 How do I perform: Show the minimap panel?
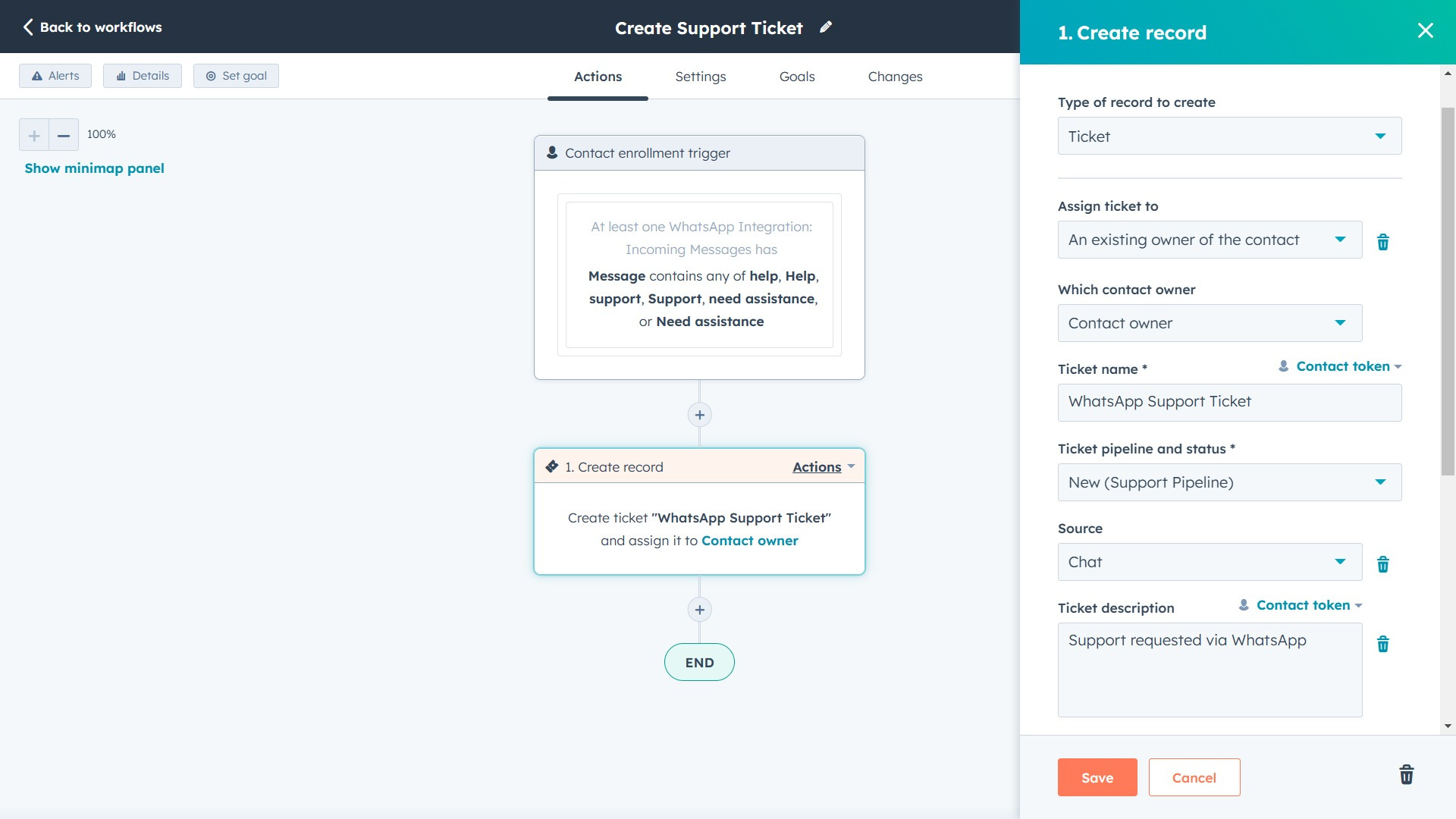(94, 168)
